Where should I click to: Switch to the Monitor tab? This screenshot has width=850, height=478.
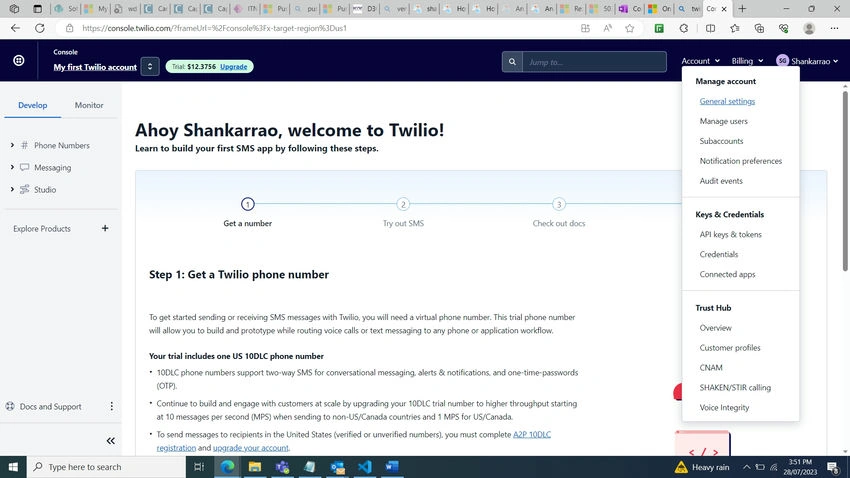89,105
